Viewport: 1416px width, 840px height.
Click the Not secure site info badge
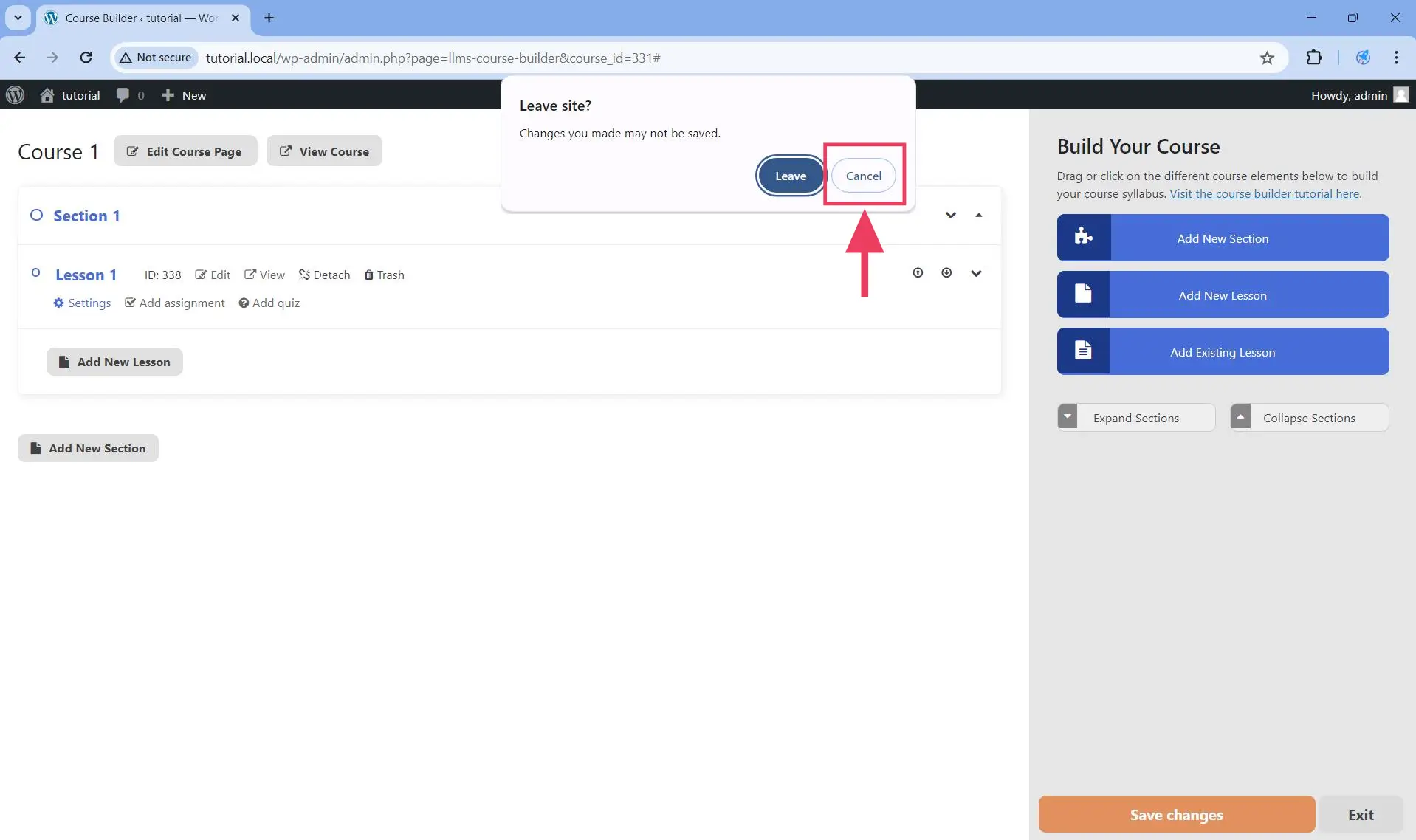point(156,58)
